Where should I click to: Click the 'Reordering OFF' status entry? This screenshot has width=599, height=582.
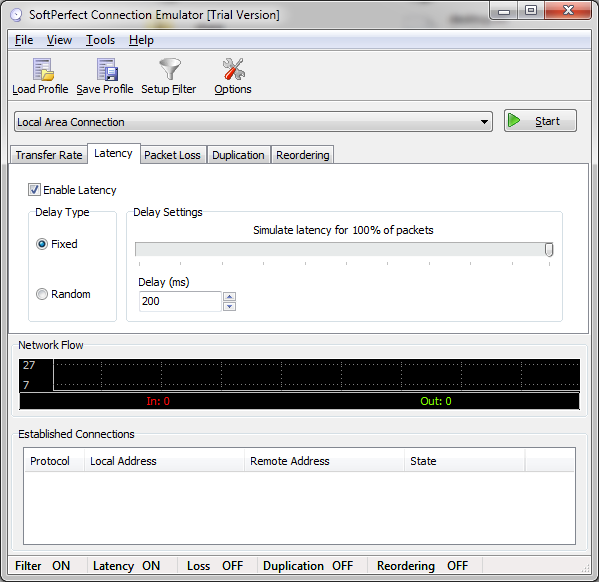[x=423, y=566]
